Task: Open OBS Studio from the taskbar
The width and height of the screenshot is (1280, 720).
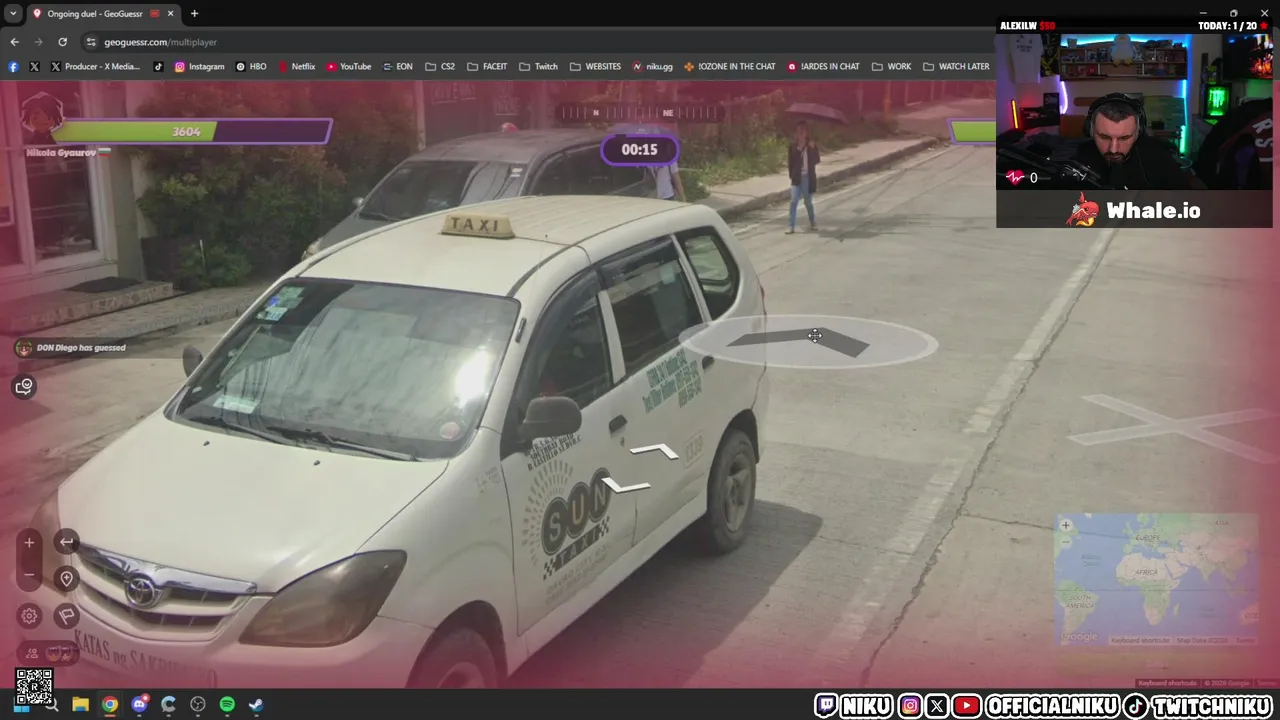Action: pos(198,705)
